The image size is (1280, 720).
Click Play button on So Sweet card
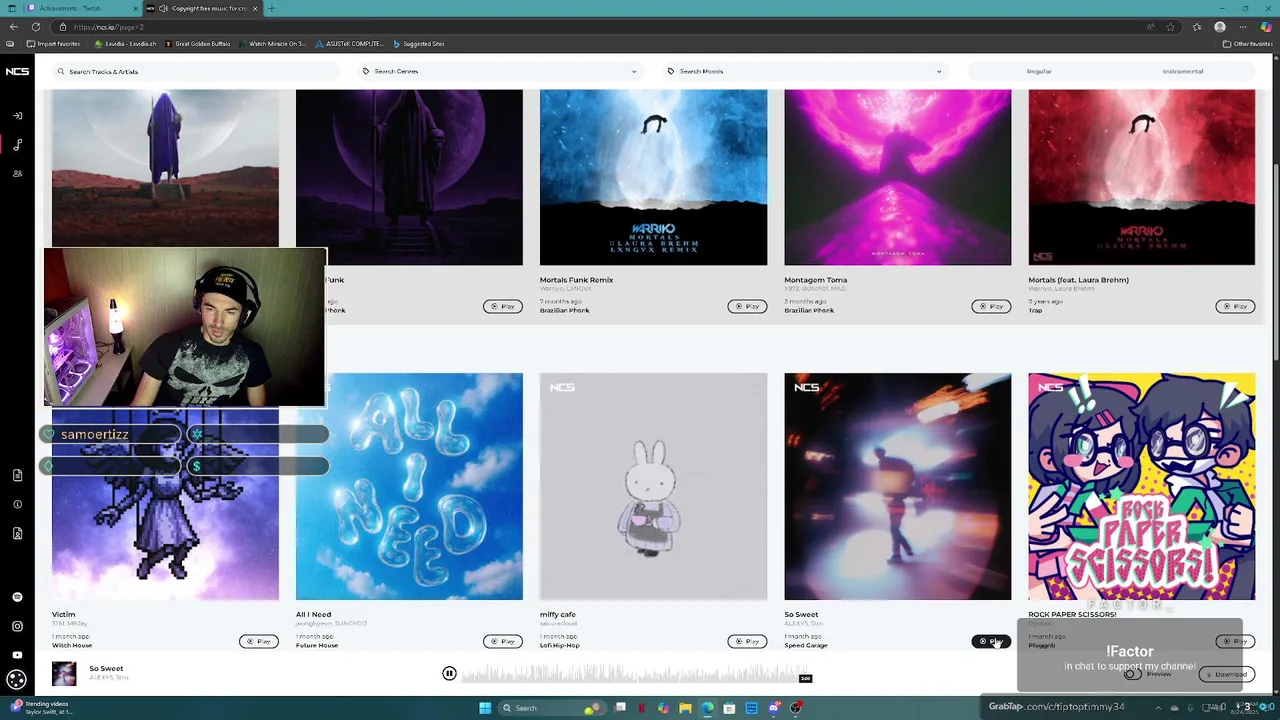tap(991, 641)
